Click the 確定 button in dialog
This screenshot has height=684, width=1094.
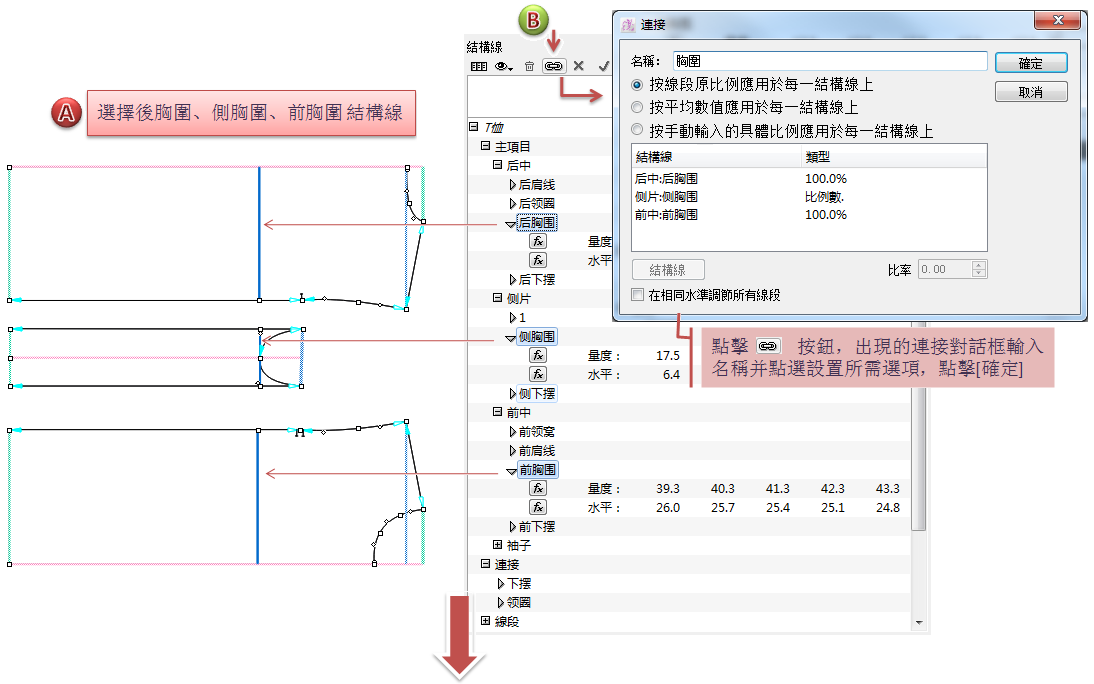[x=1030, y=63]
